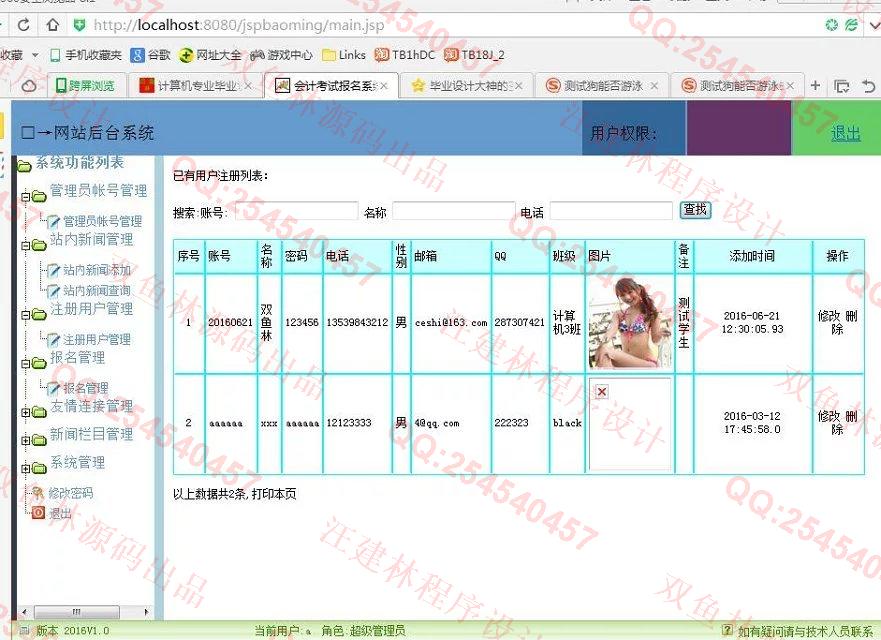Focus the 名称 search input field

coord(453,211)
